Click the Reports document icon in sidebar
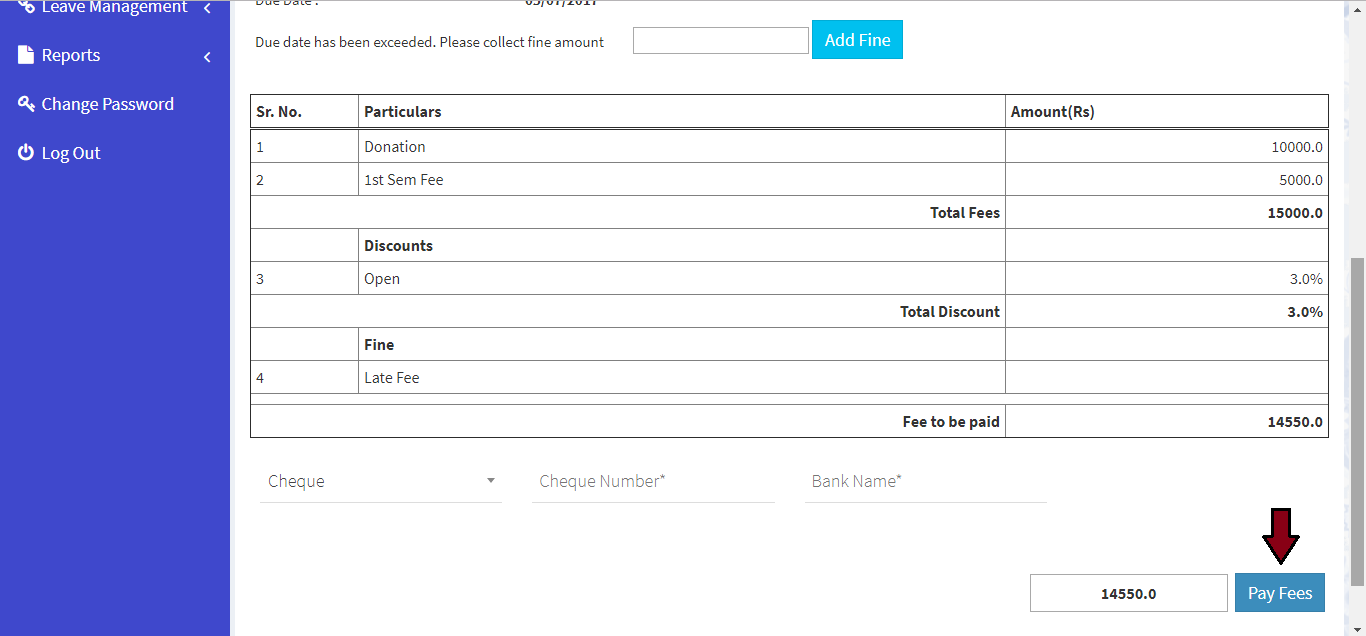The width and height of the screenshot is (1366, 636). (x=26, y=55)
